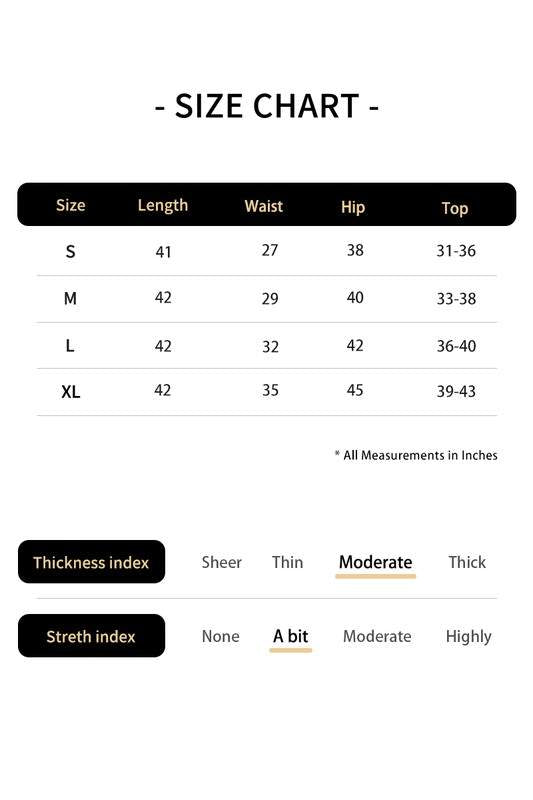
Task: Select the M size row label
Action: [70, 298]
